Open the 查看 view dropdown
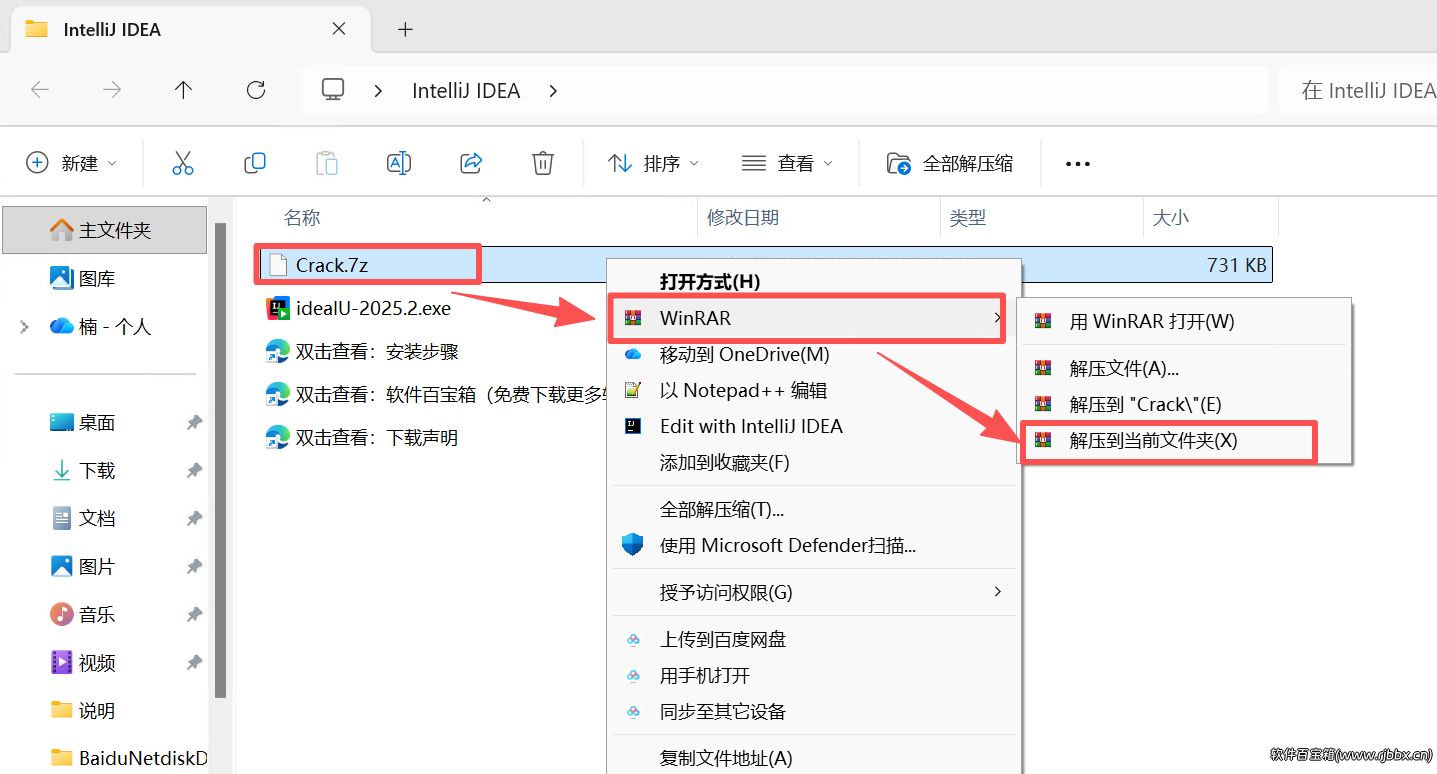 click(x=787, y=163)
